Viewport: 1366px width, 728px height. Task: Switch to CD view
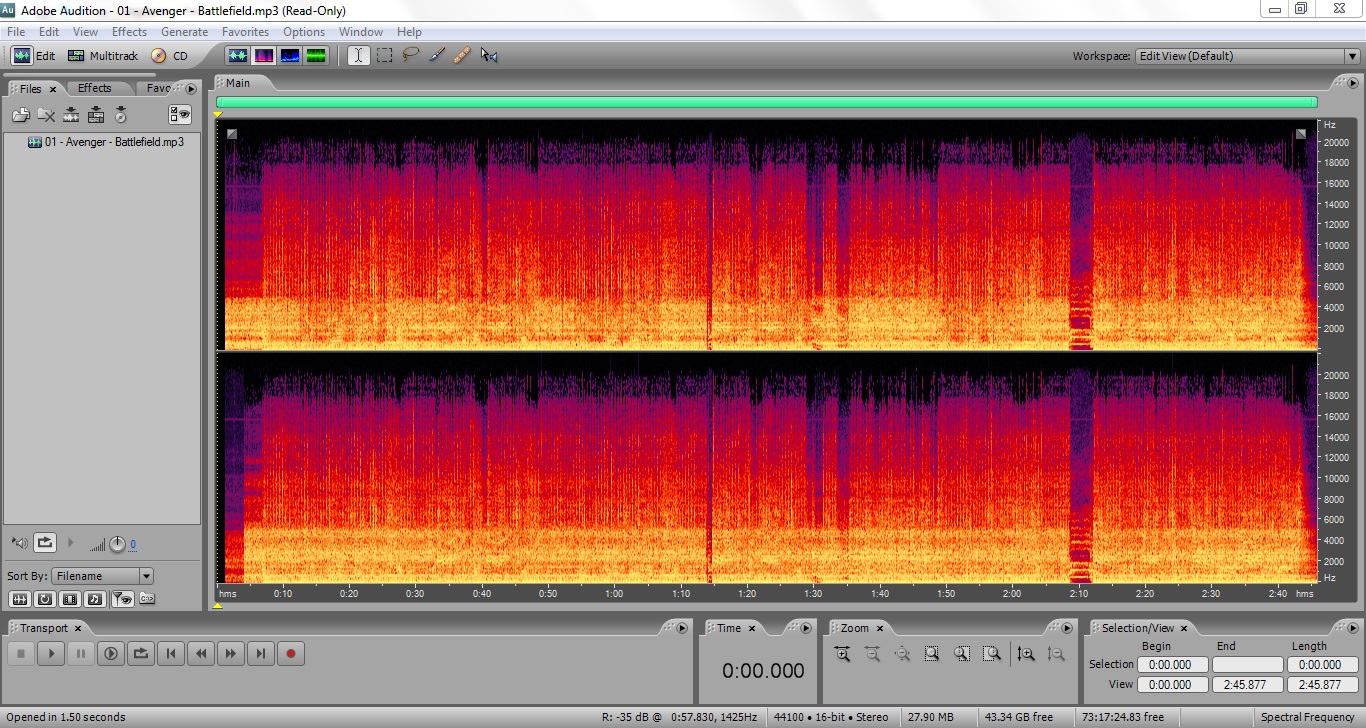(x=169, y=56)
